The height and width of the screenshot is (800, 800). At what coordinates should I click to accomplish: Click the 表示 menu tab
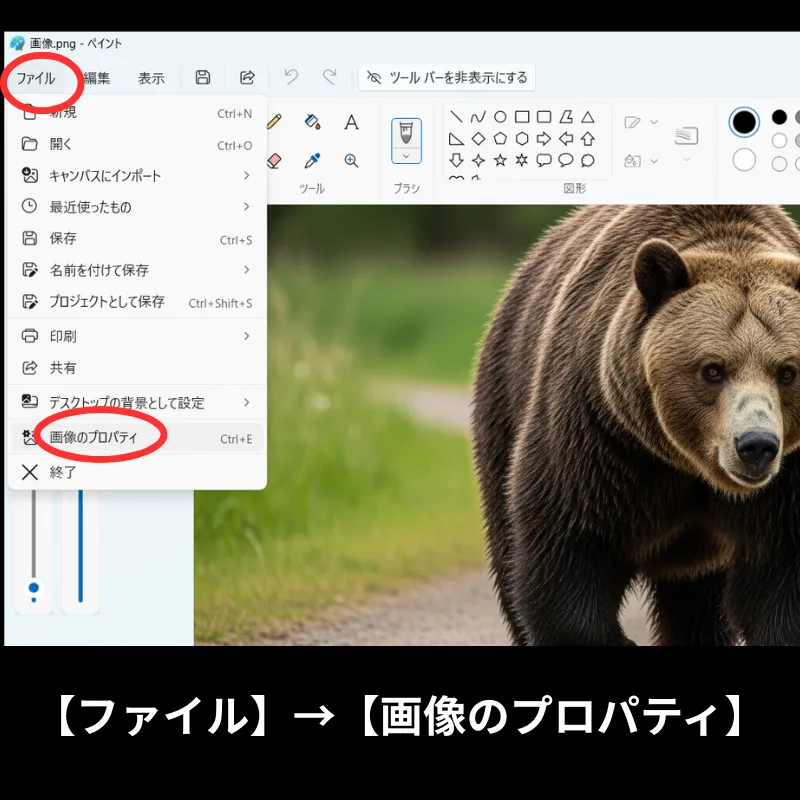pyautogui.click(x=151, y=78)
